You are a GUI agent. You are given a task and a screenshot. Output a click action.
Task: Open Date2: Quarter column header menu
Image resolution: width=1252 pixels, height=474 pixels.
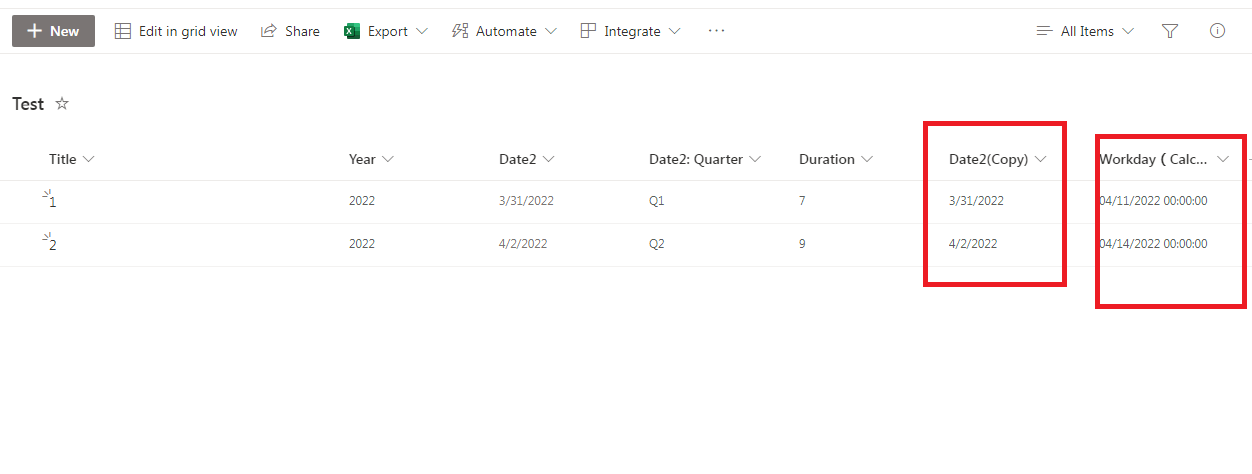click(705, 159)
